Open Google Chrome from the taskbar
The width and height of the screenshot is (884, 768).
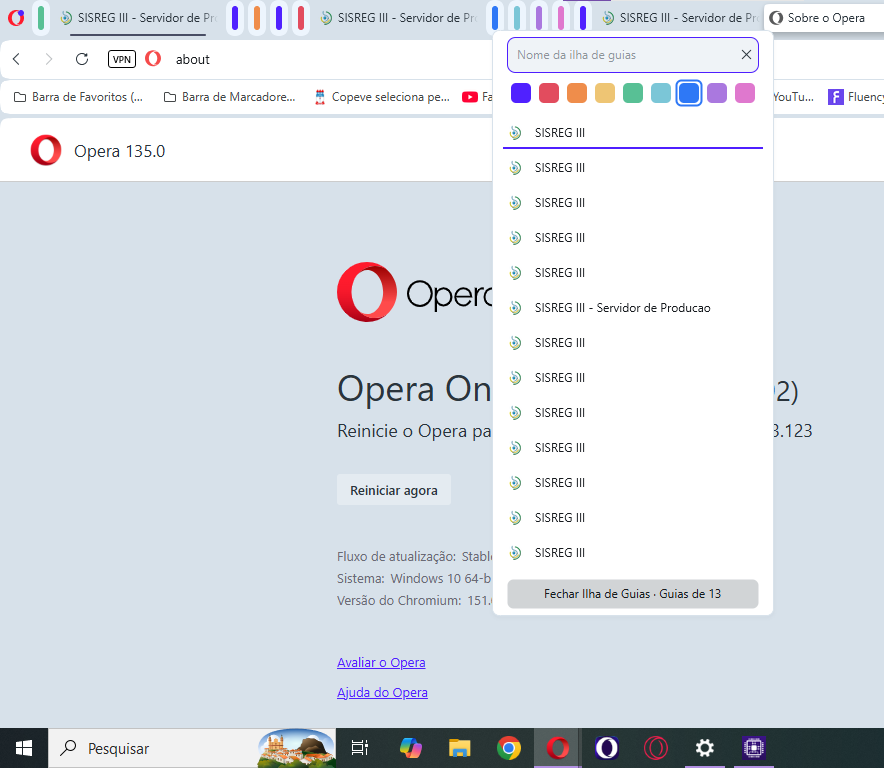pyautogui.click(x=509, y=748)
